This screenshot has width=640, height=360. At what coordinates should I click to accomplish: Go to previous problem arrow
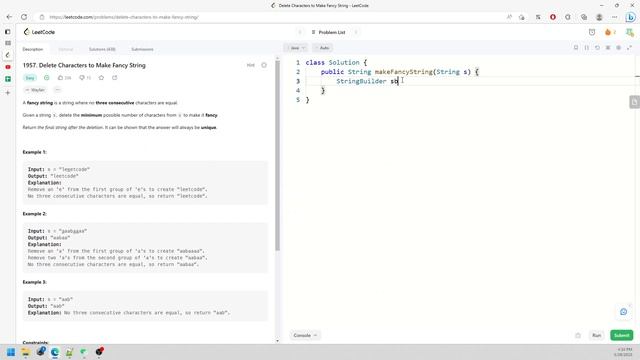point(300,32)
